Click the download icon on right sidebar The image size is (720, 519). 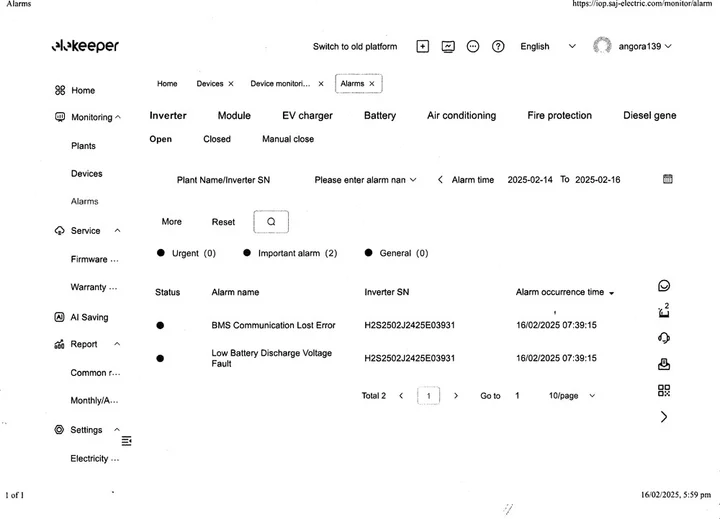pos(664,364)
